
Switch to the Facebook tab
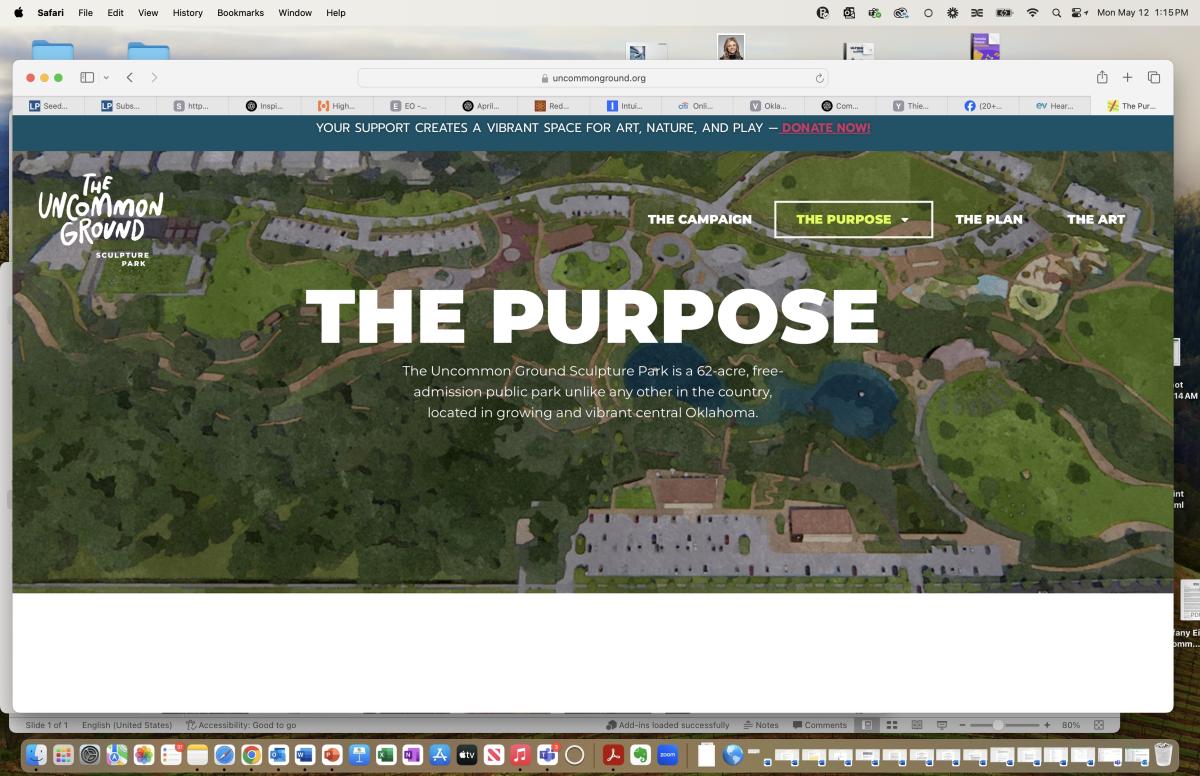[x=983, y=105]
